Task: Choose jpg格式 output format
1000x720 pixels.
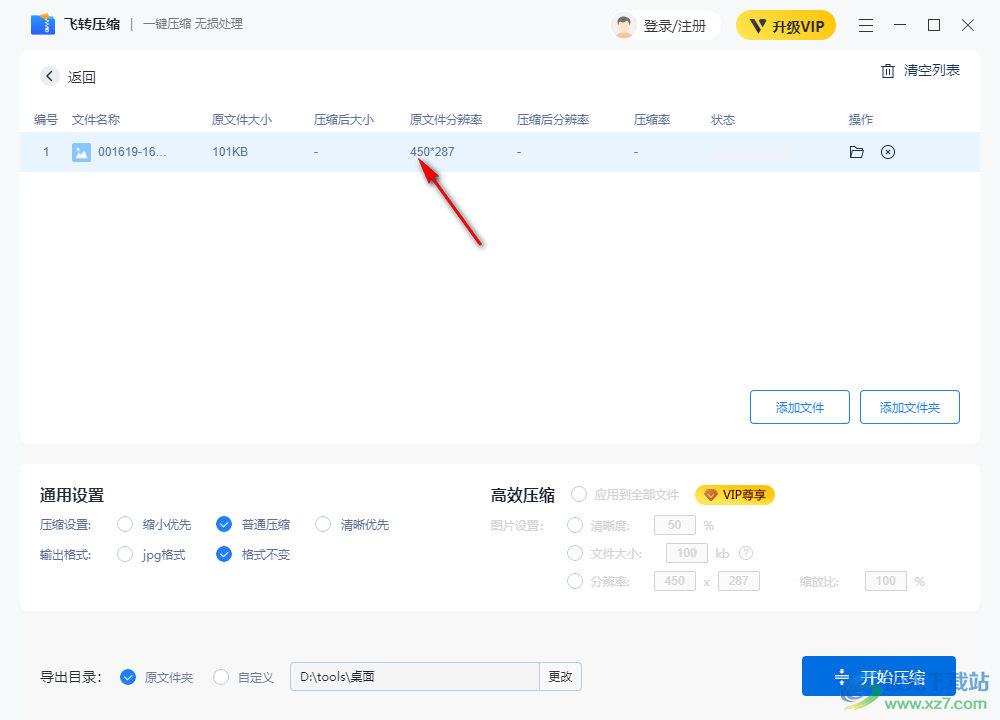Action: [125, 554]
